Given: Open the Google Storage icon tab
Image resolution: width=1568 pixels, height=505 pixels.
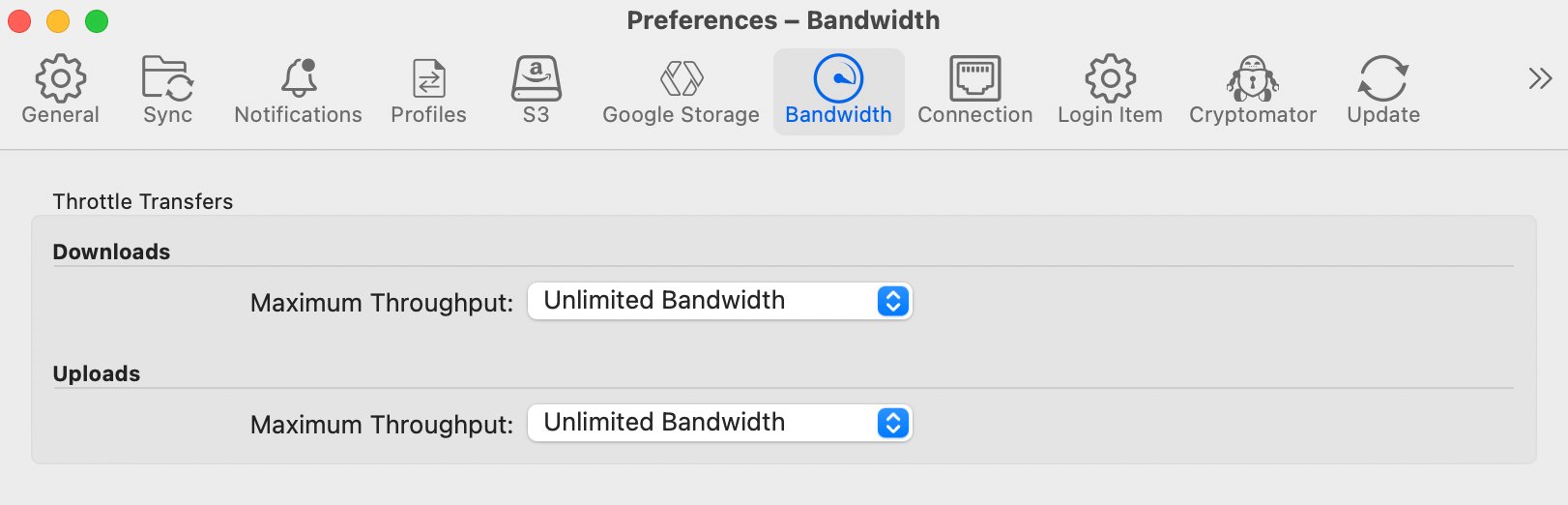Looking at the screenshot, I should [x=682, y=78].
